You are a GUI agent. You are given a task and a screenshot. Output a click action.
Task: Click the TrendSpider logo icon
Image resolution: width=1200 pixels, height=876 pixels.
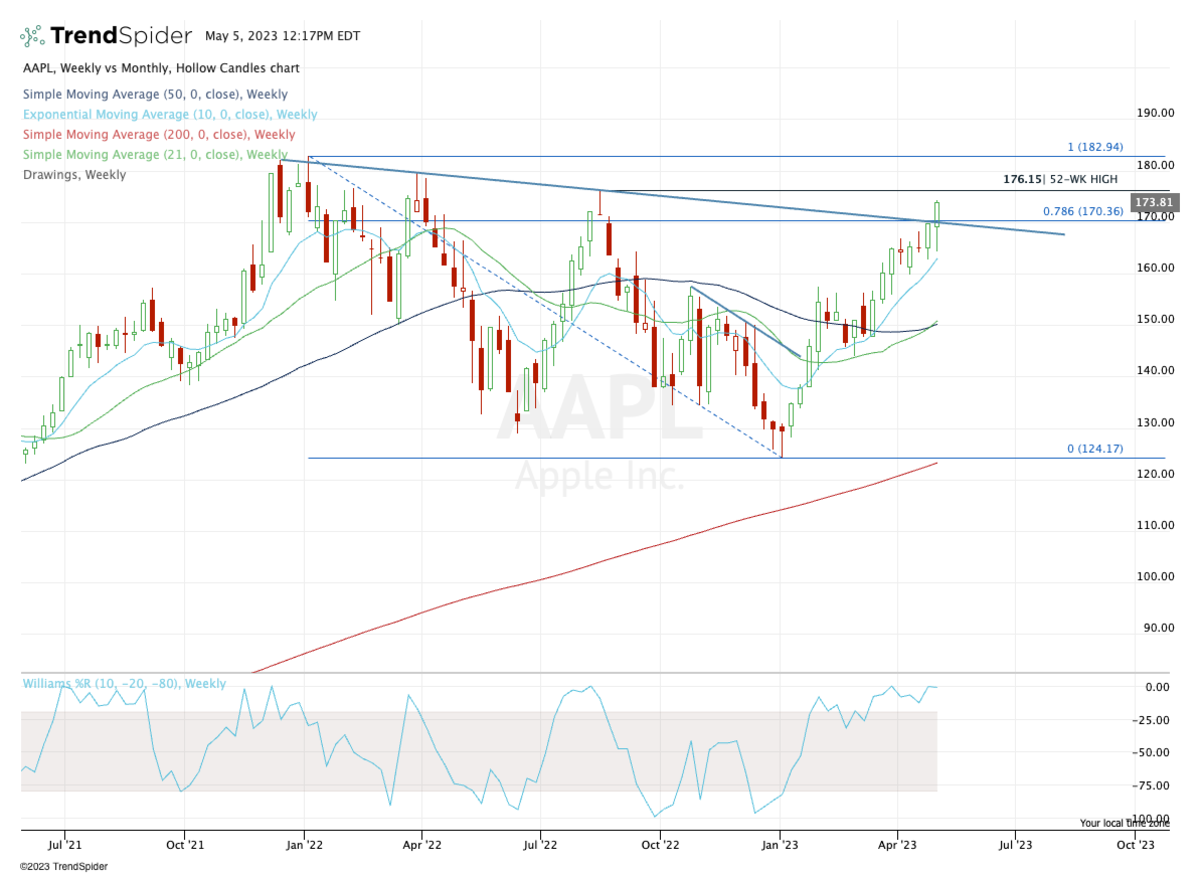[x=32, y=36]
